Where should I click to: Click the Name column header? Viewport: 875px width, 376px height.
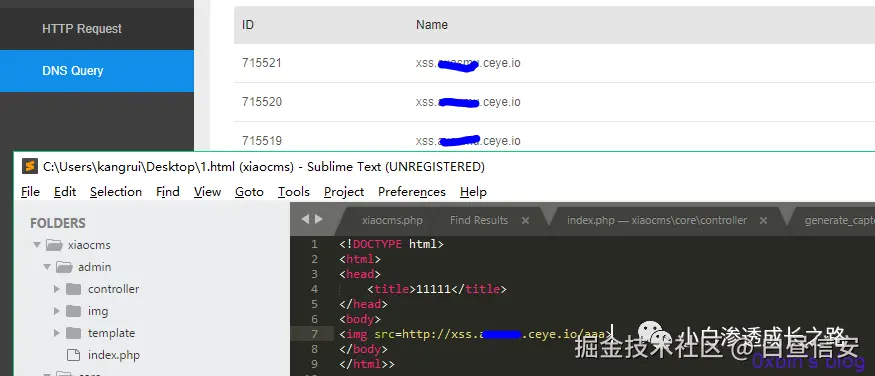431,25
